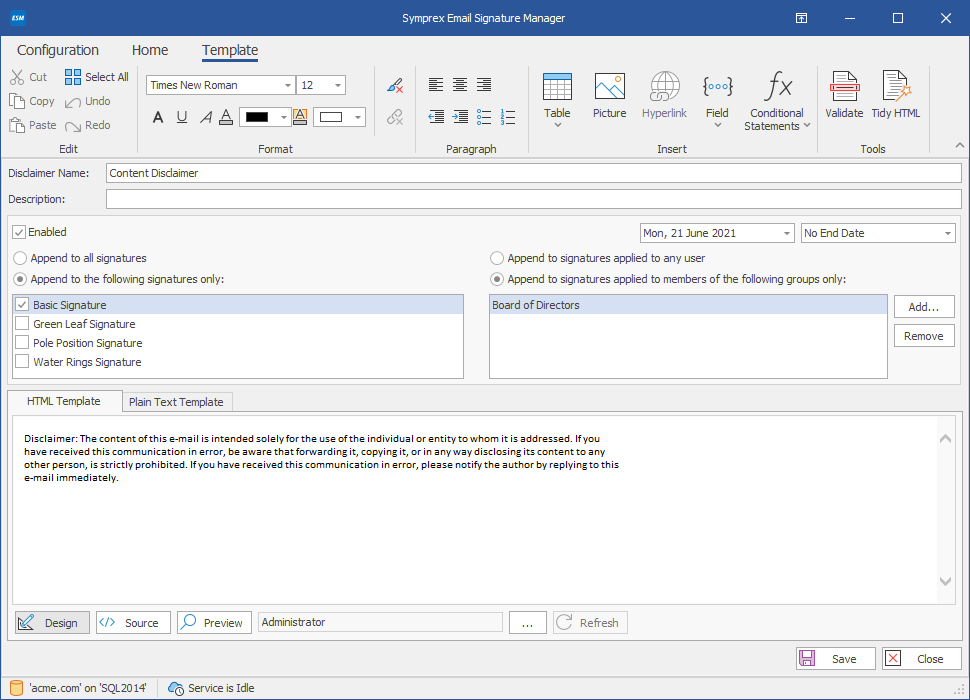The height and width of the screenshot is (700, 970).
Task: Open the font size 12 dropdown
Action: 338,85
